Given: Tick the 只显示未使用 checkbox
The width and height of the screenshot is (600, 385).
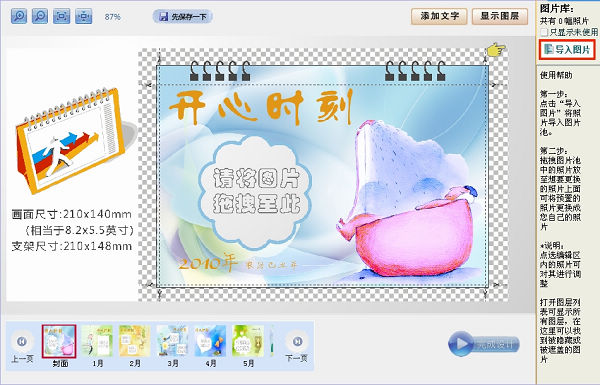Looking at the screenshot, I should 544,32.
